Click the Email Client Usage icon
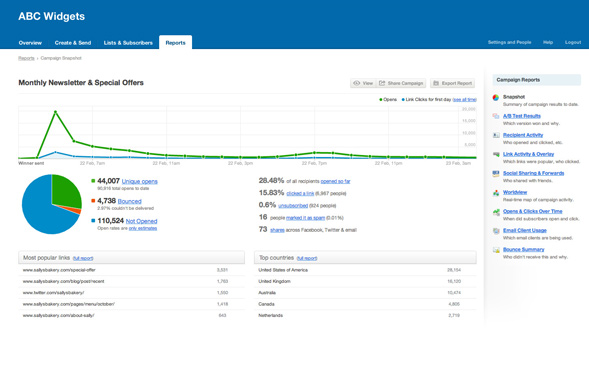Viewport: 589px width, 368px height. pos(496,231)
